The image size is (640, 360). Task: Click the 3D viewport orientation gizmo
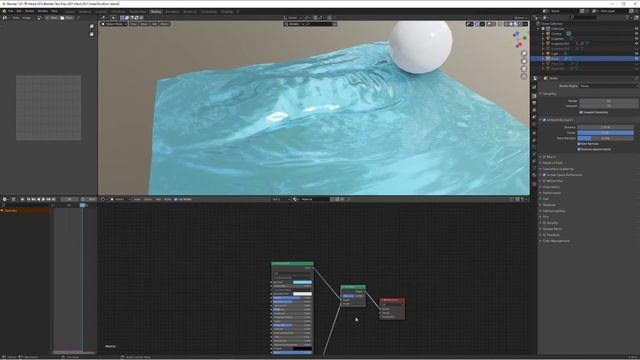(x=519, y=39)
